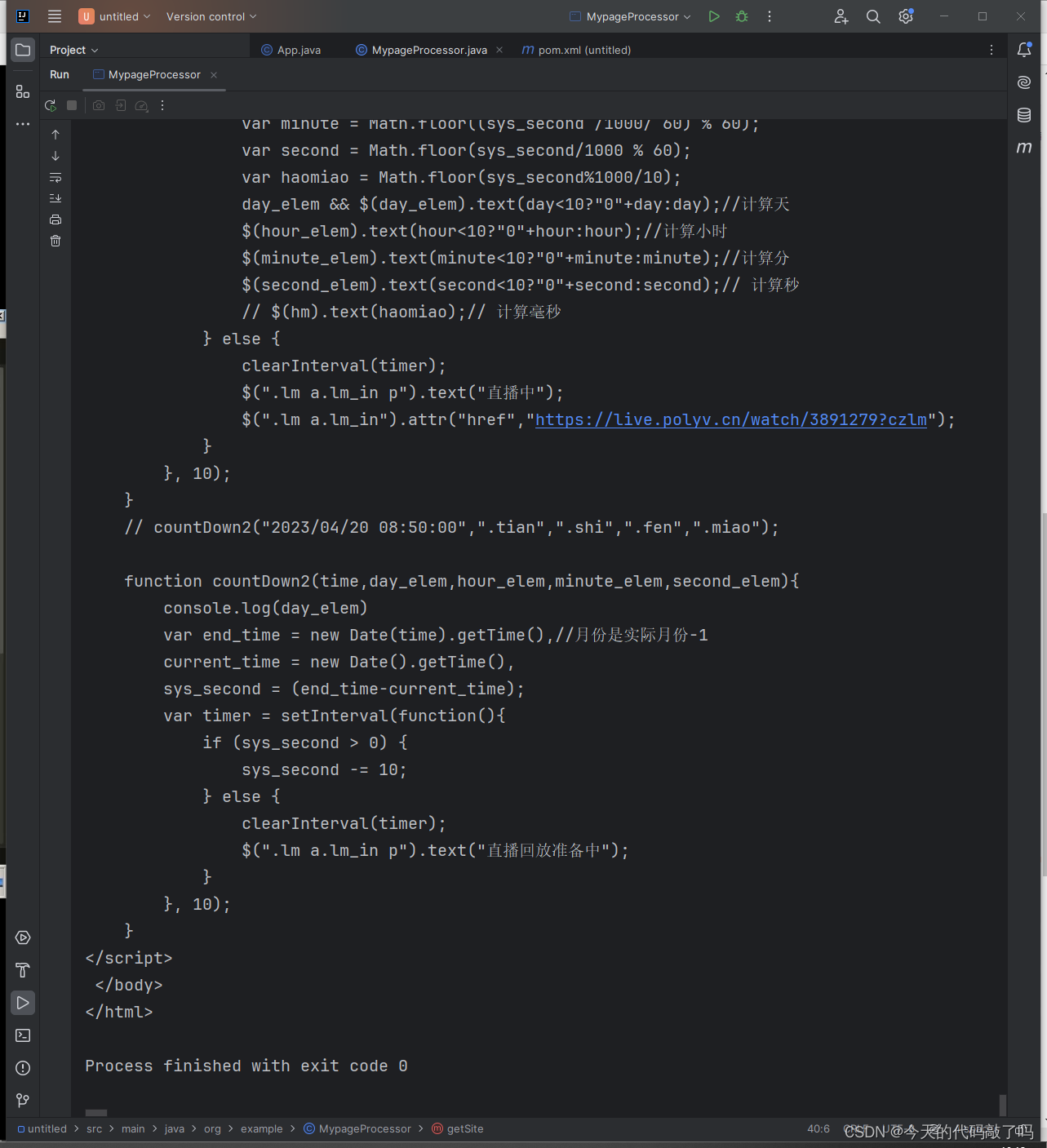Switch to the pom.xml (untitled) tab
Viewport: 1047px width, 1148px height.
coord(577,50)
